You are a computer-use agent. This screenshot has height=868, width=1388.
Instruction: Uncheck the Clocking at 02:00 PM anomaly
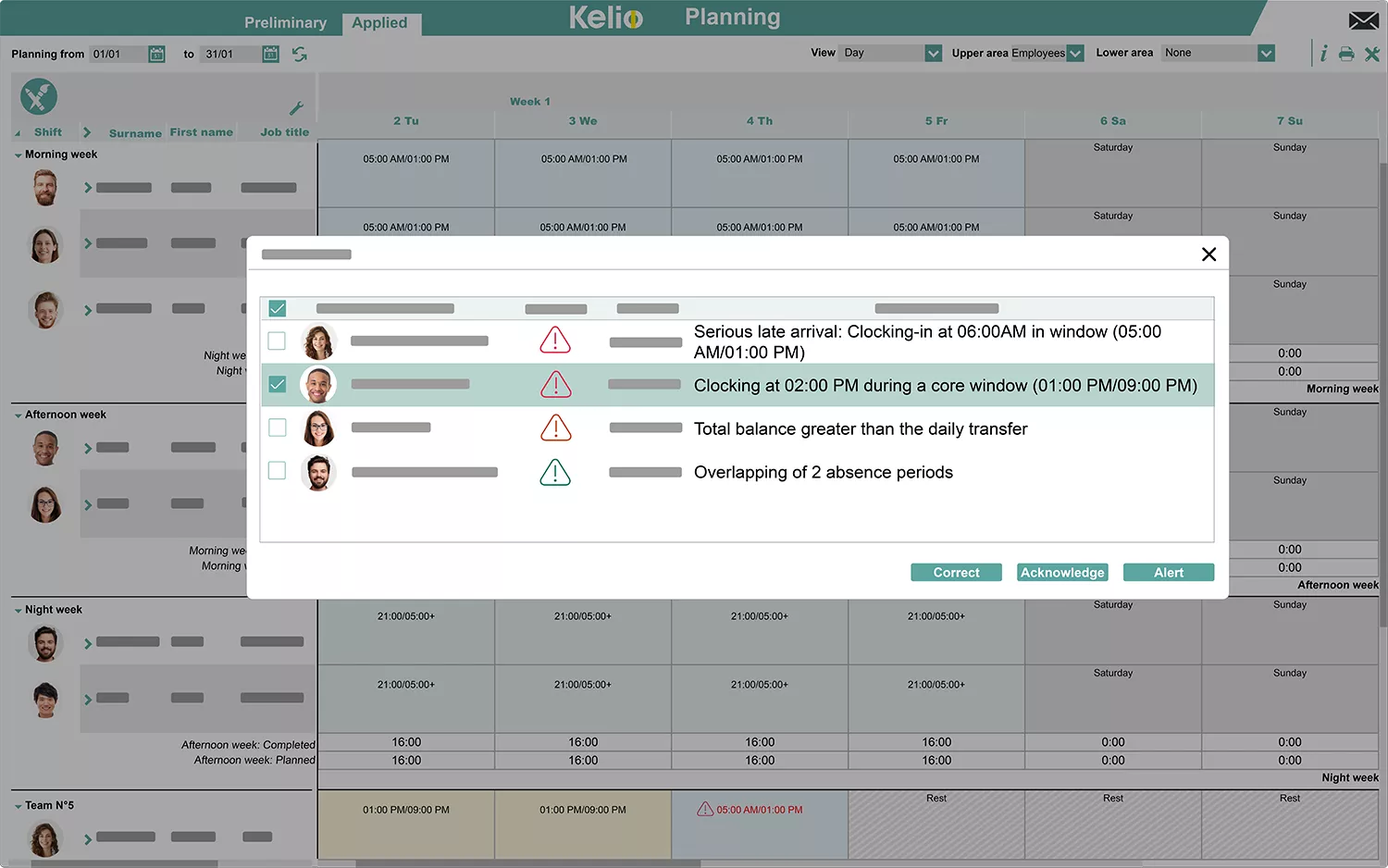[277, 384]
